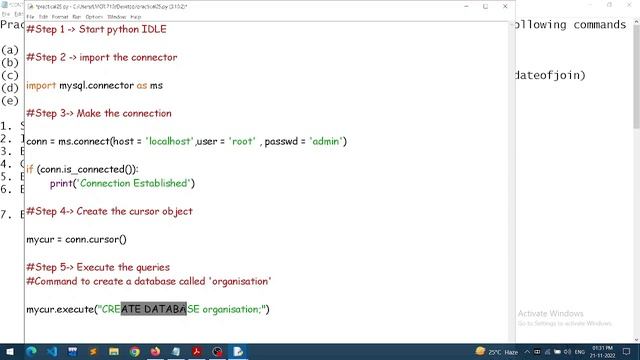
Task: Open Adobe Acrobat from the taskbar
Action: coord(197,351)
